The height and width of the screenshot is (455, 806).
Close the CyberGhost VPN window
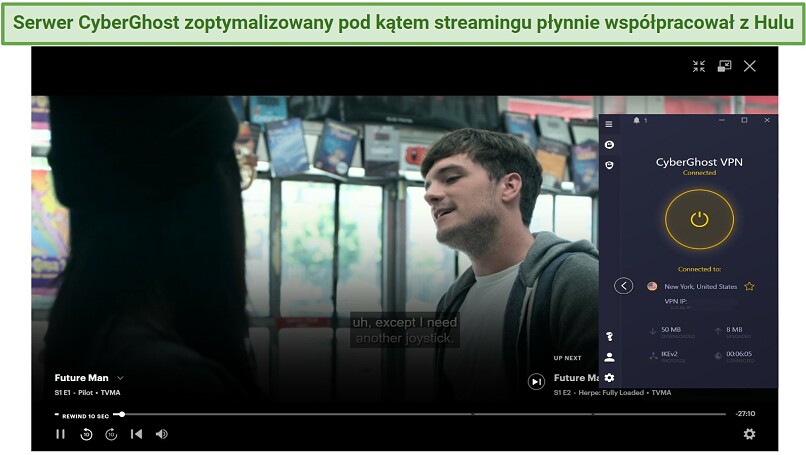(x=767, y=120)
